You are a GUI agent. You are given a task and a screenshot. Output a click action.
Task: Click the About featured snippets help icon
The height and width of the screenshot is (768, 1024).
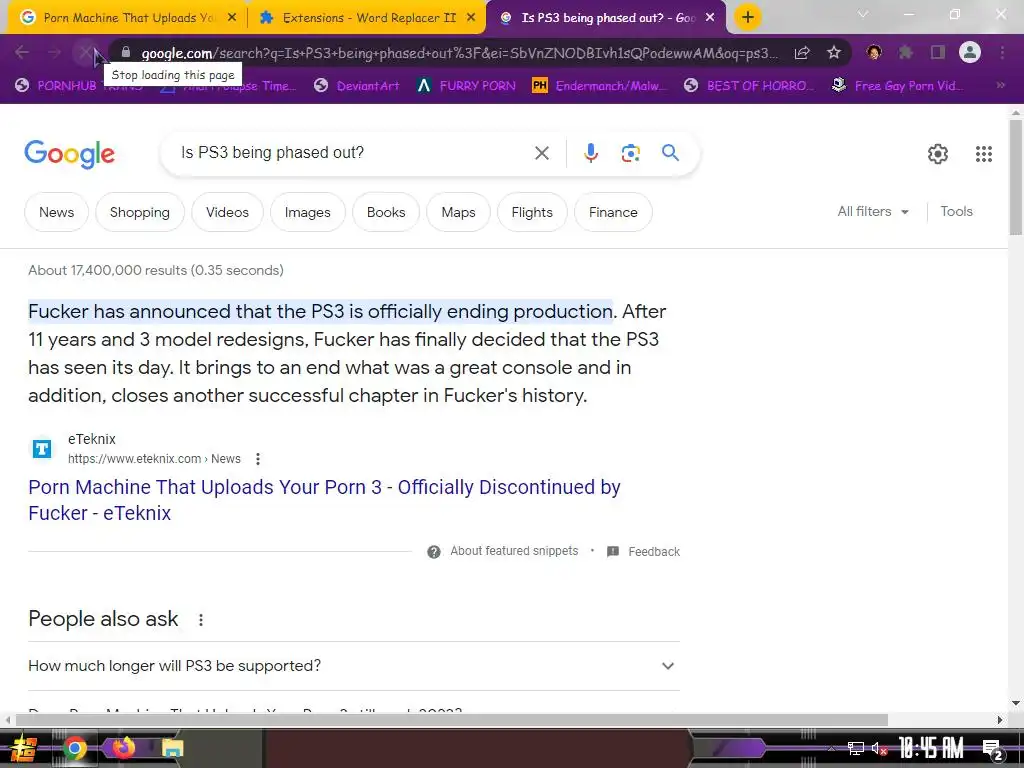tap(434, 552)
